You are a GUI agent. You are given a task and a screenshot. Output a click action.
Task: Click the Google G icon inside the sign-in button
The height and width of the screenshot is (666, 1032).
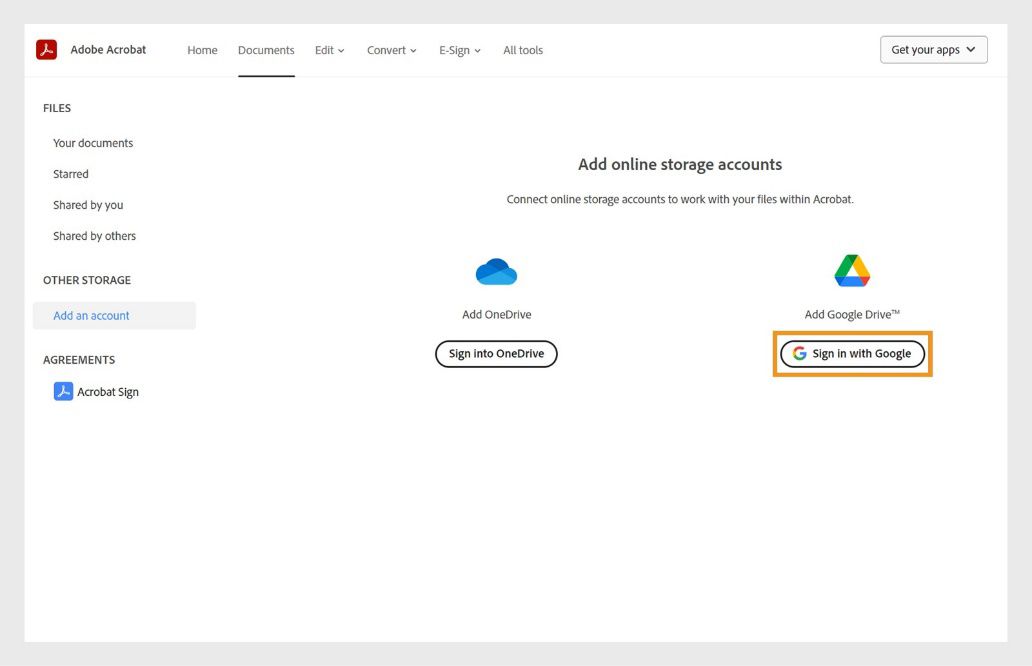coord(799,353)
